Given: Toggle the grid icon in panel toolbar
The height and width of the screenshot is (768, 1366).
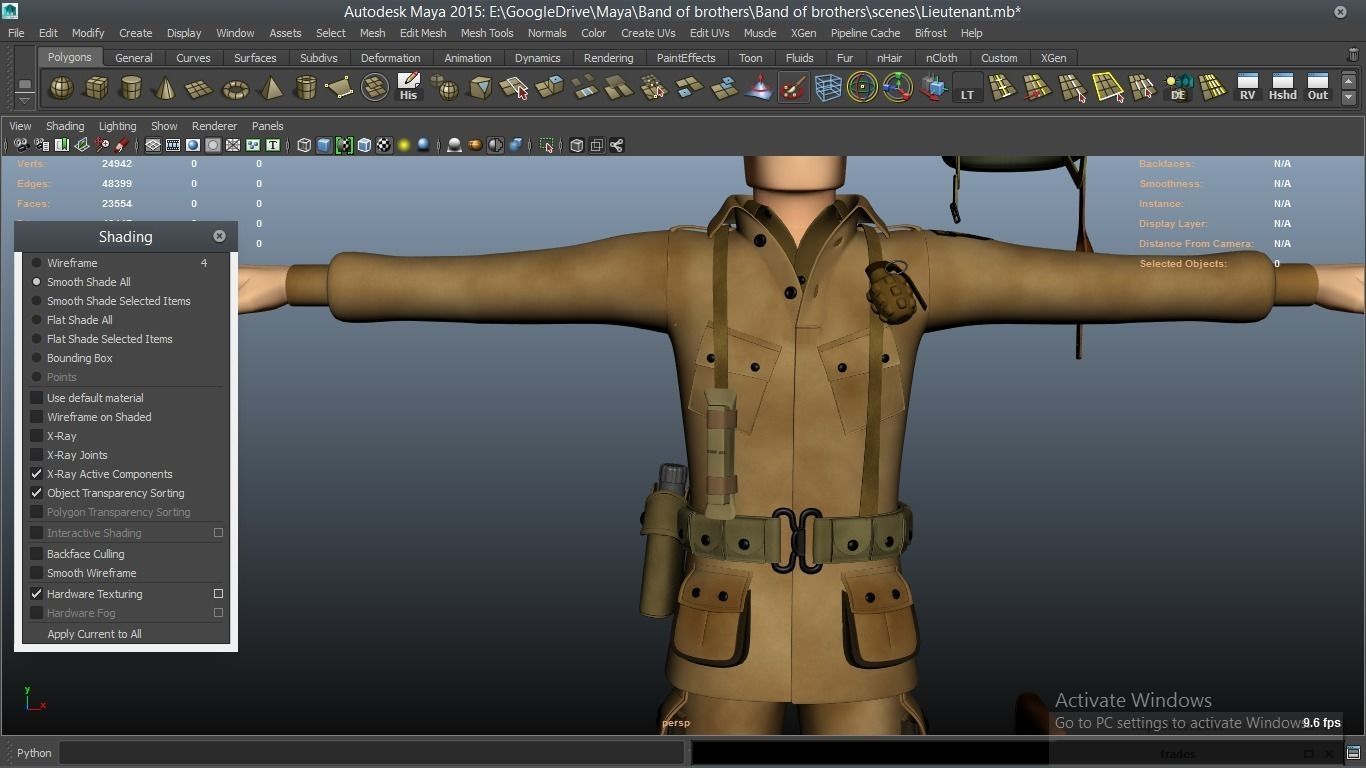Looking at the screenshot, I should [153, 145].
